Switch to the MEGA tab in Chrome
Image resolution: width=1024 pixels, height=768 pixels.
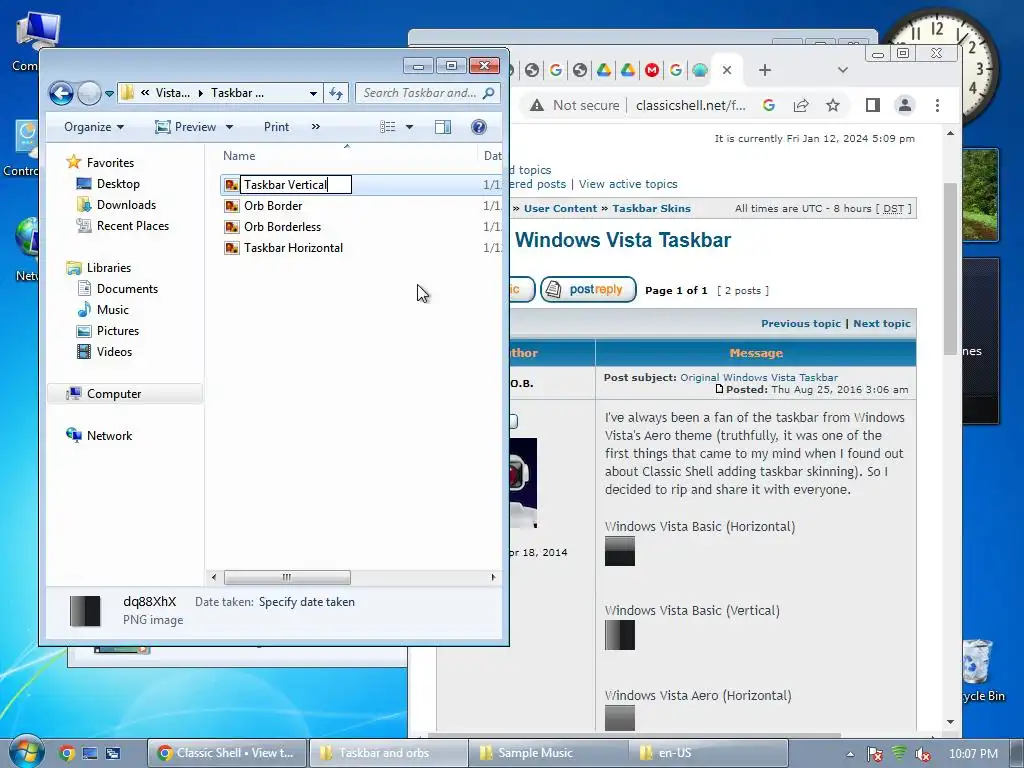[x=652, y=70]
